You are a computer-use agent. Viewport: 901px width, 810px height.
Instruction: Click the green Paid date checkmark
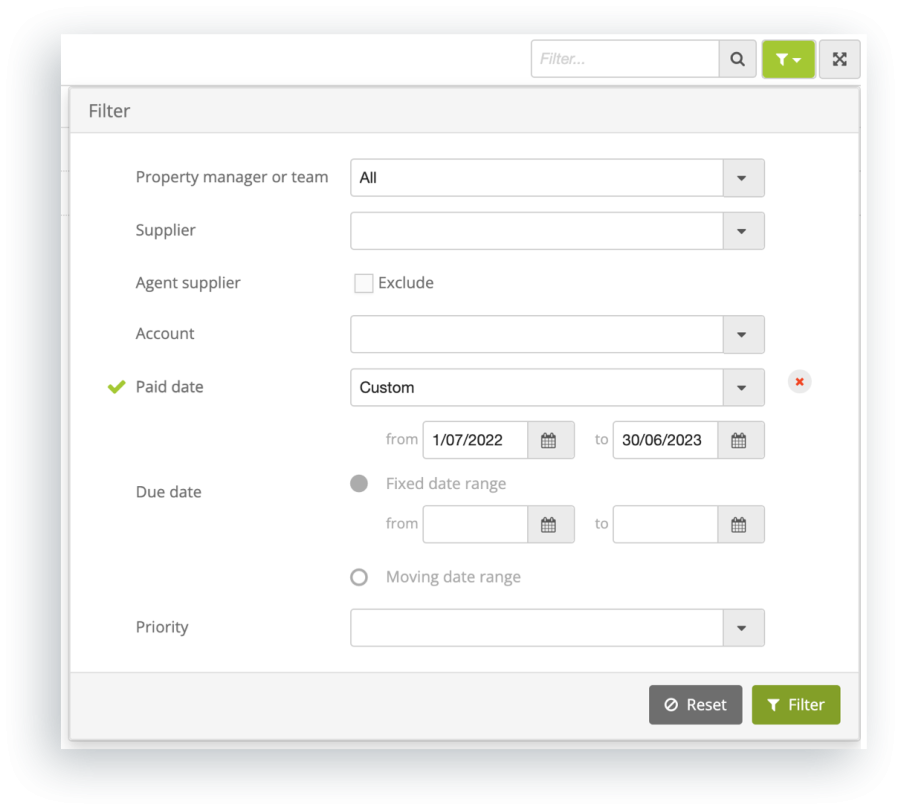coord(117,387)
